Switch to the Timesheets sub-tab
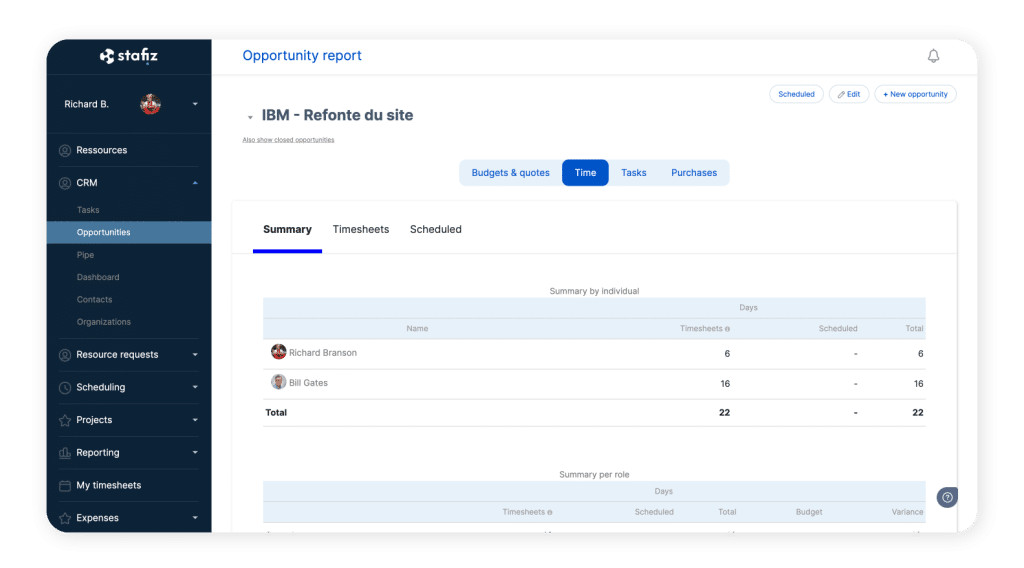Screen dimensions: 1024x568 pyautogui.click(x=360, y=229)
